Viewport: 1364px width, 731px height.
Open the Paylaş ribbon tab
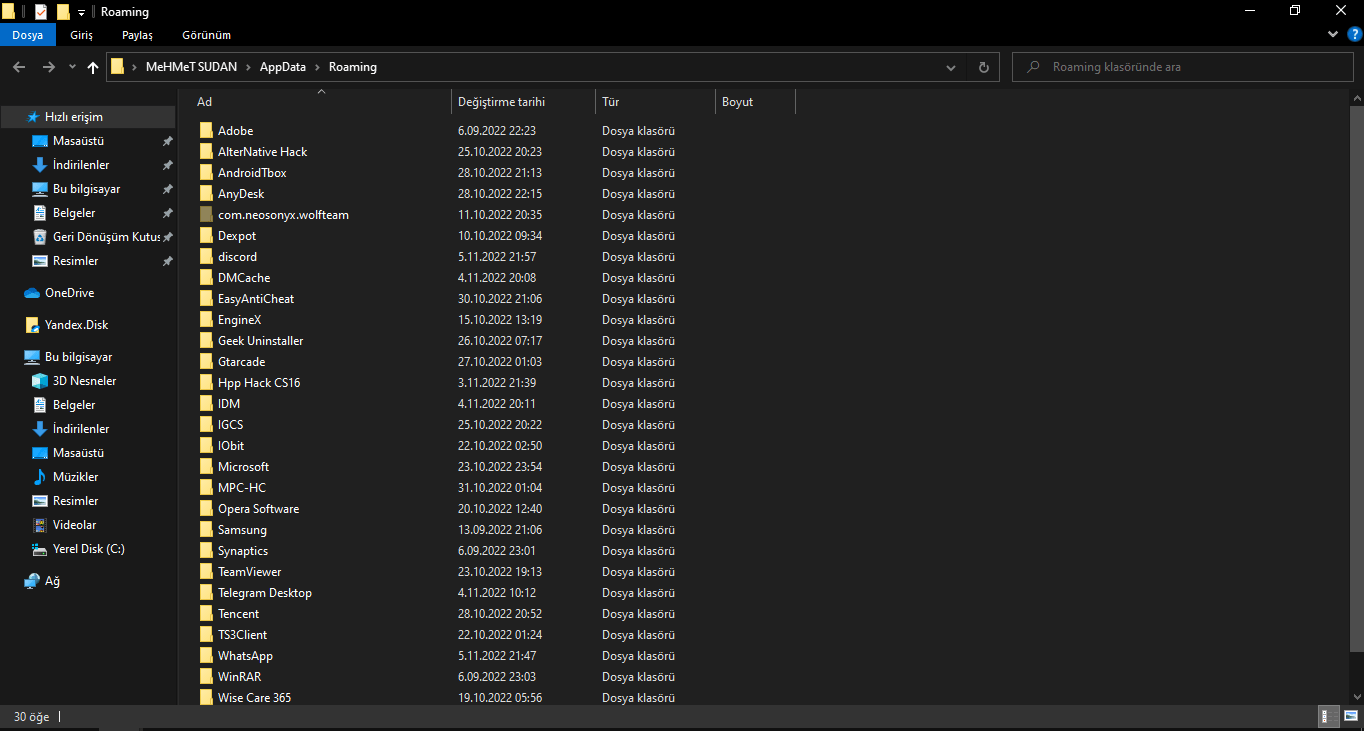(138, 35)
